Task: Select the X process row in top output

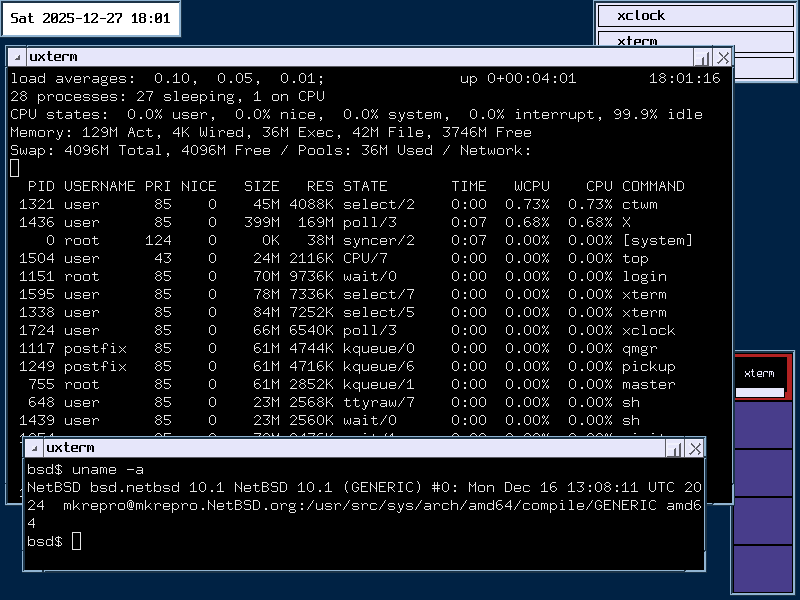Action: coord(300,222)
